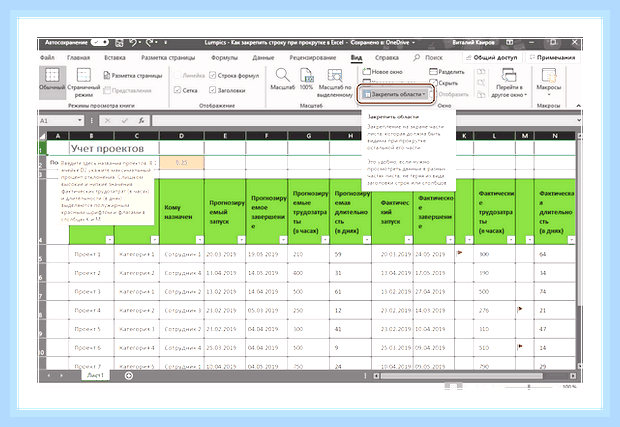Click the horizontal scrollbar left arrow
Viewport: 620px width, 427px height.
coord(376,376)
